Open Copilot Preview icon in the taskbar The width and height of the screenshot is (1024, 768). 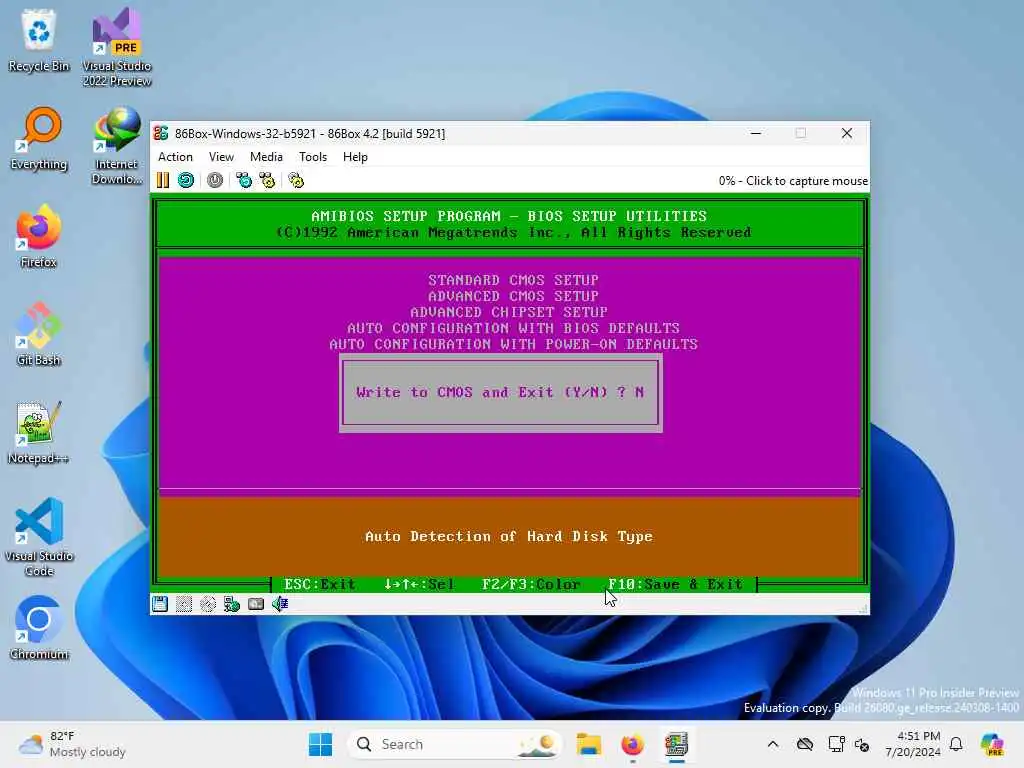click(992, 744)
